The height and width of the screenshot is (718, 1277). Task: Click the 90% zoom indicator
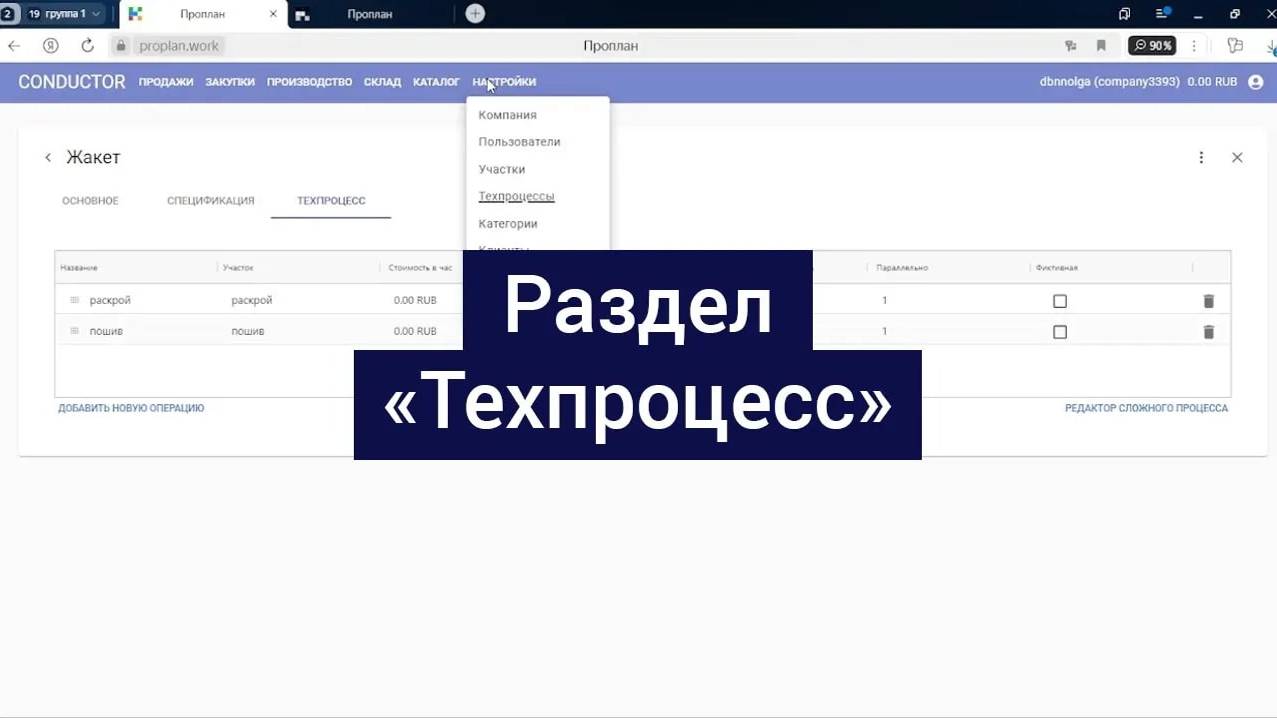click(1152, 46)
